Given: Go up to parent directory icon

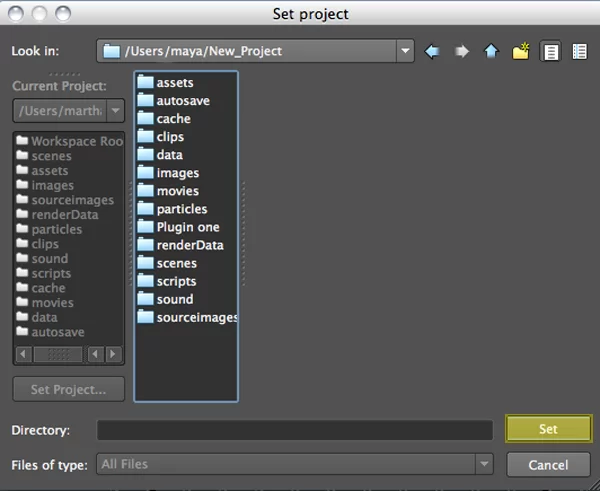Looking at the screenshot, I should tap(490, 51).
